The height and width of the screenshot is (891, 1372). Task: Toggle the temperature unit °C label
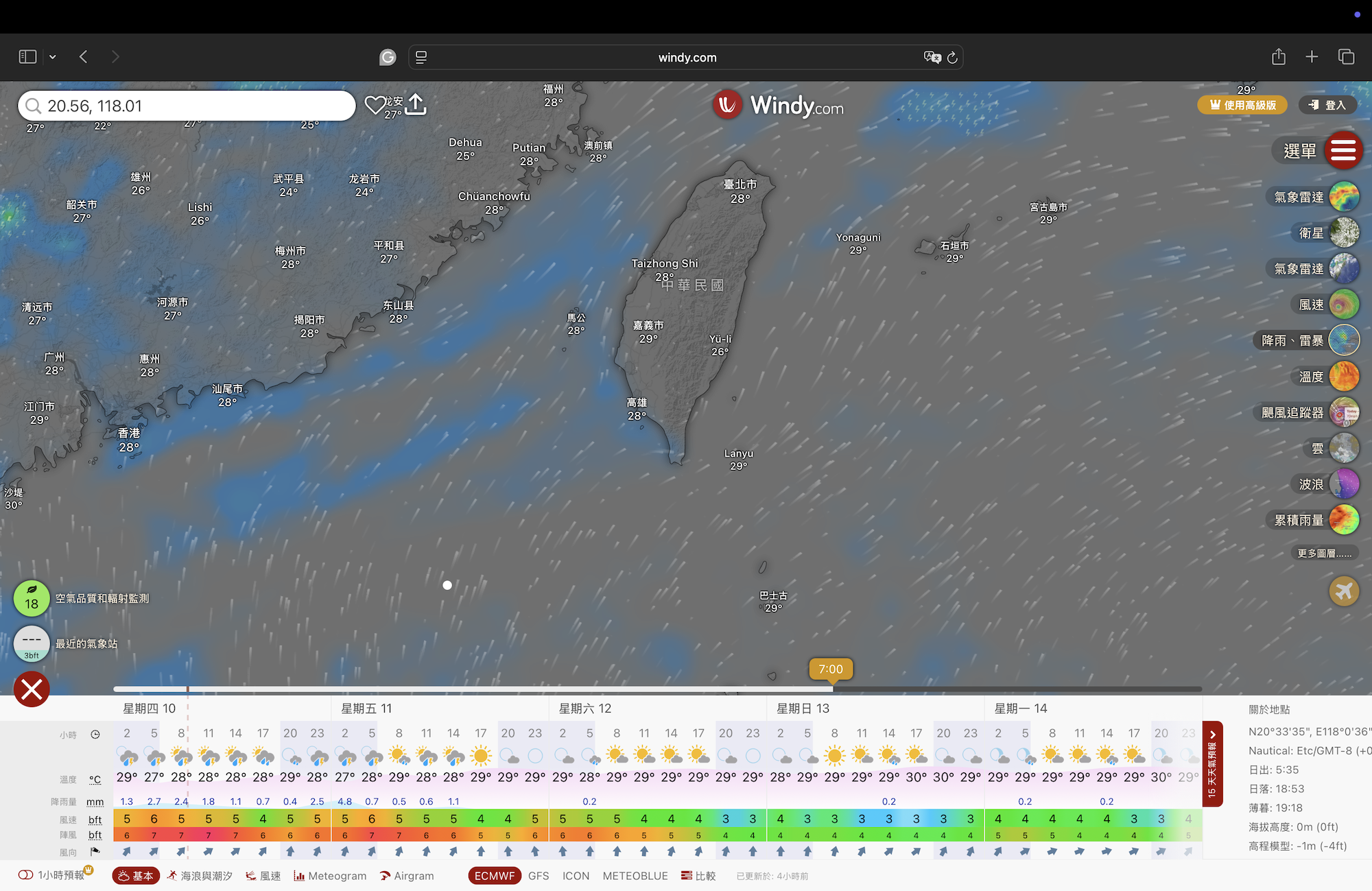coord(95,779)
